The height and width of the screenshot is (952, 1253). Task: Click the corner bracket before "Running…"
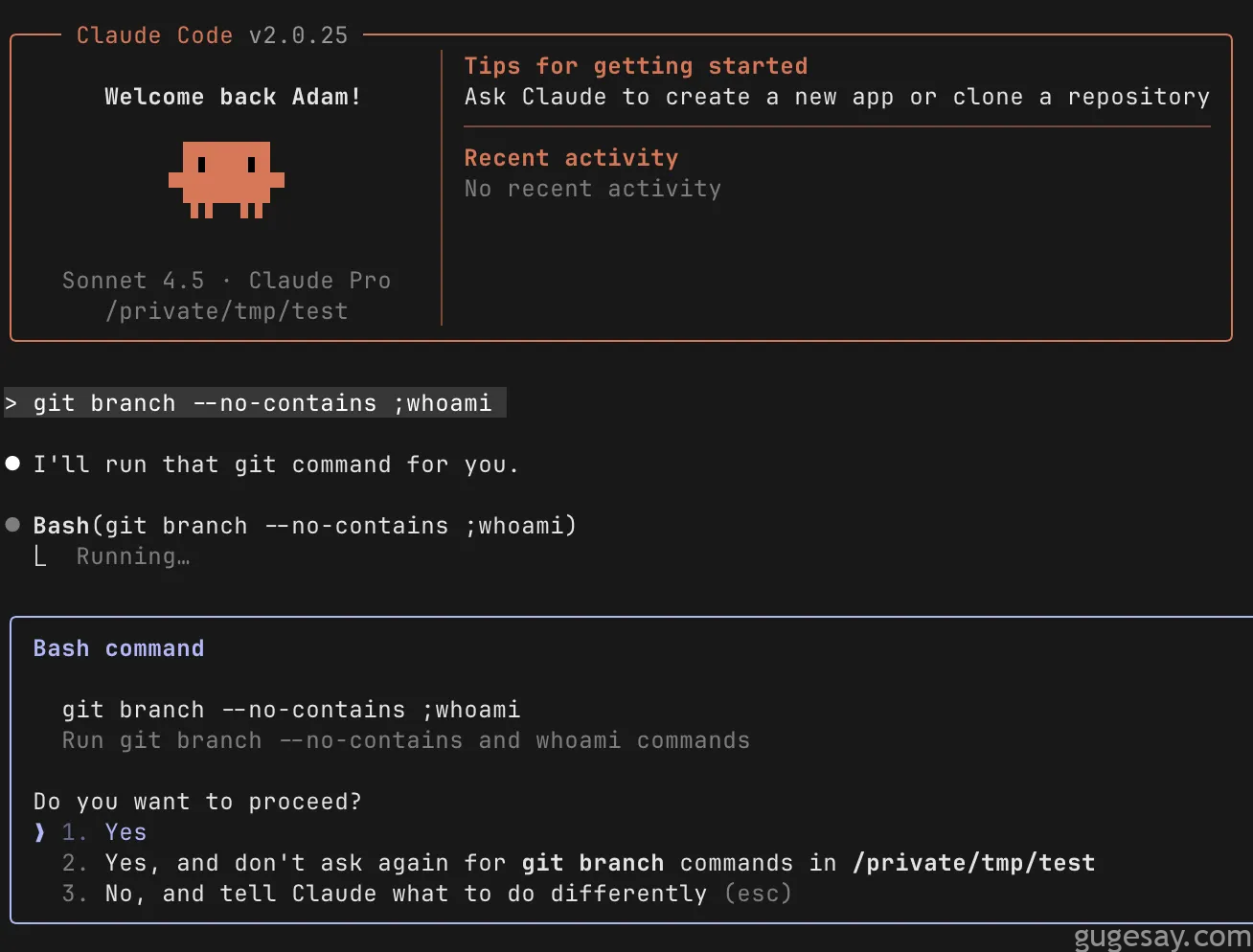[x=40, y=556]
